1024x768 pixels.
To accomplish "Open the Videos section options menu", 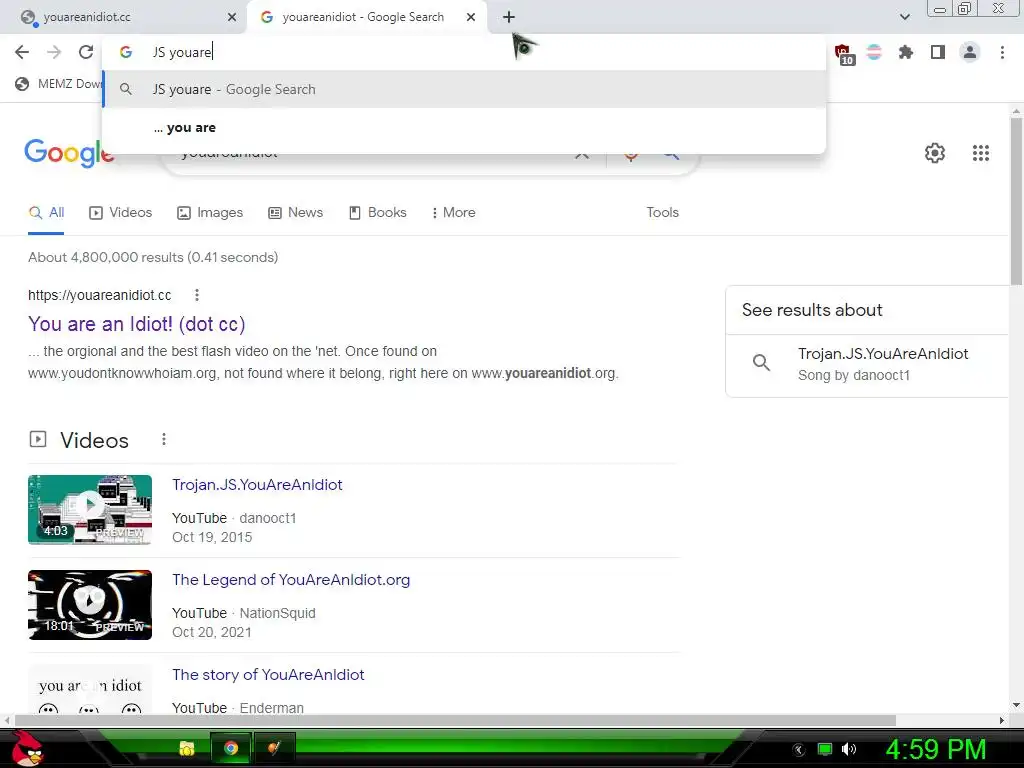I will [x=164, y=440].
